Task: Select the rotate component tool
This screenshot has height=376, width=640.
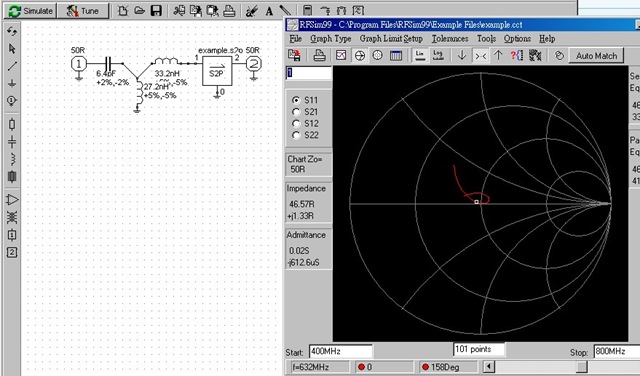Action: click(12, 32)
